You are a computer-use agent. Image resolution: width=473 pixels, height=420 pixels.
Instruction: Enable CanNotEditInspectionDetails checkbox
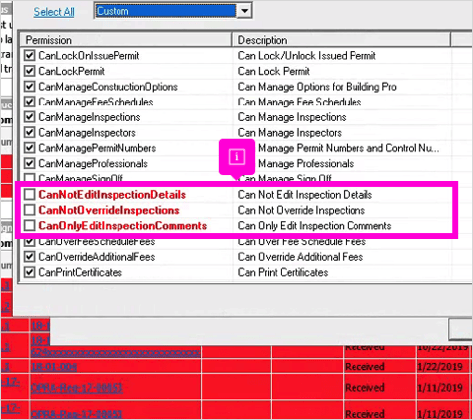(x=30, y=194)
